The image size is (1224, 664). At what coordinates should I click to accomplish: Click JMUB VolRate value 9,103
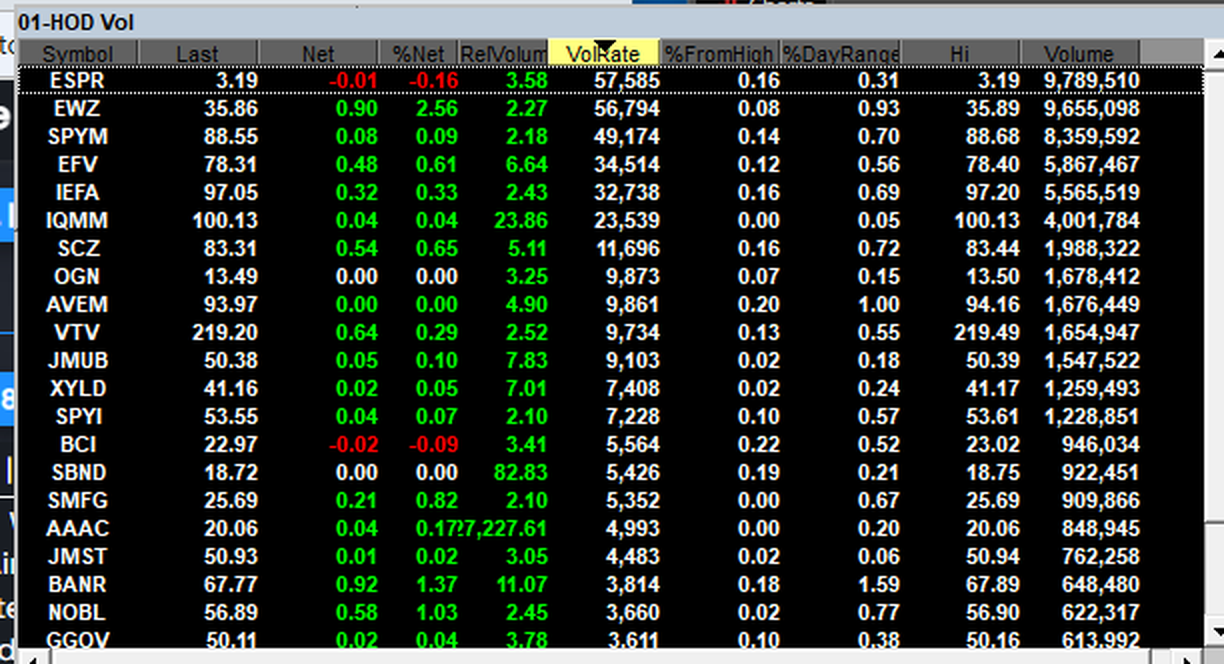[631, 360]
